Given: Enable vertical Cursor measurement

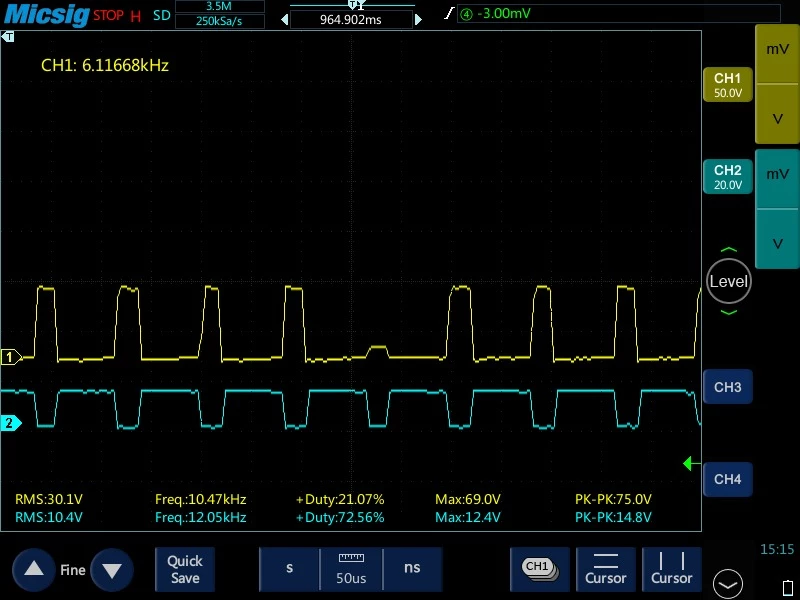Looking at the screenshot, I should click(x=672, y=569).
